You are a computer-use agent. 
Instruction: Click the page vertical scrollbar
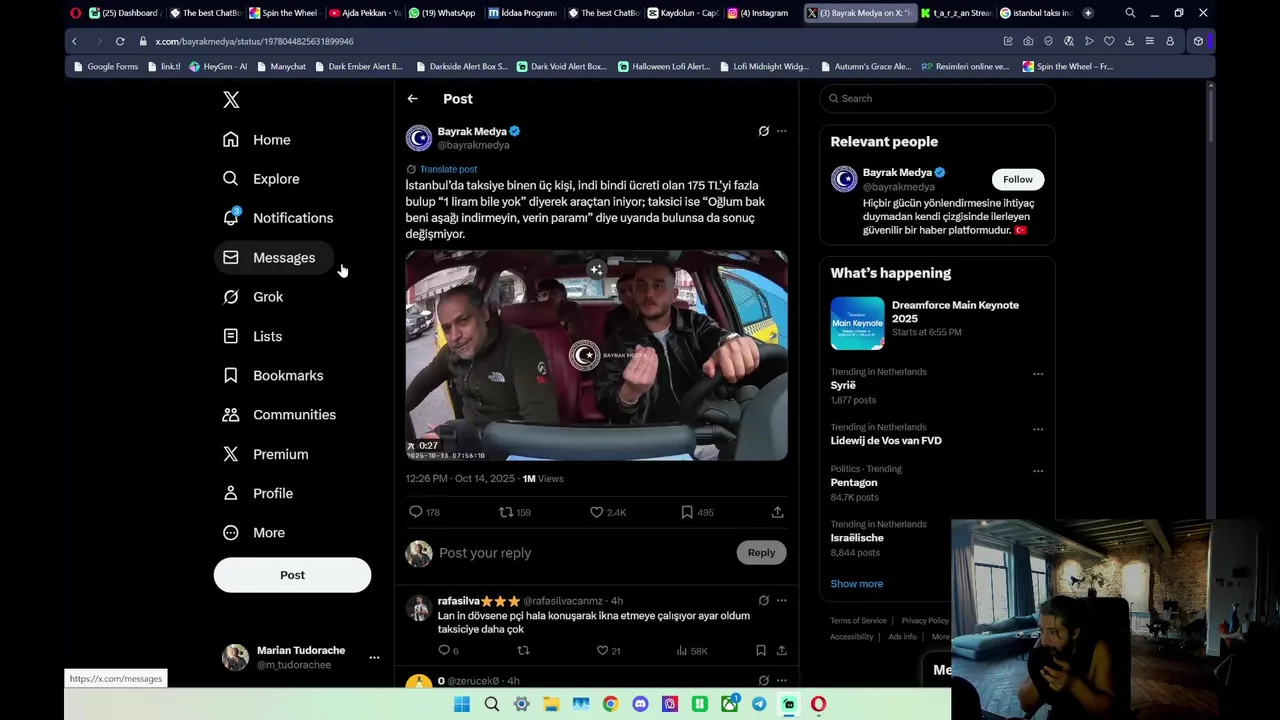(1210, 115)
